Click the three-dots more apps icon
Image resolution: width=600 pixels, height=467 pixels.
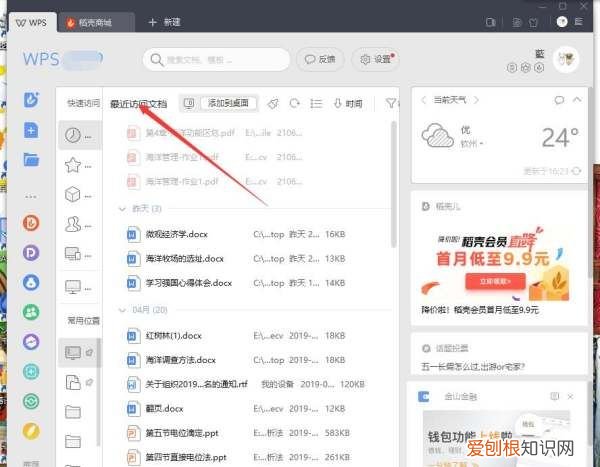(x=31, y=196)
